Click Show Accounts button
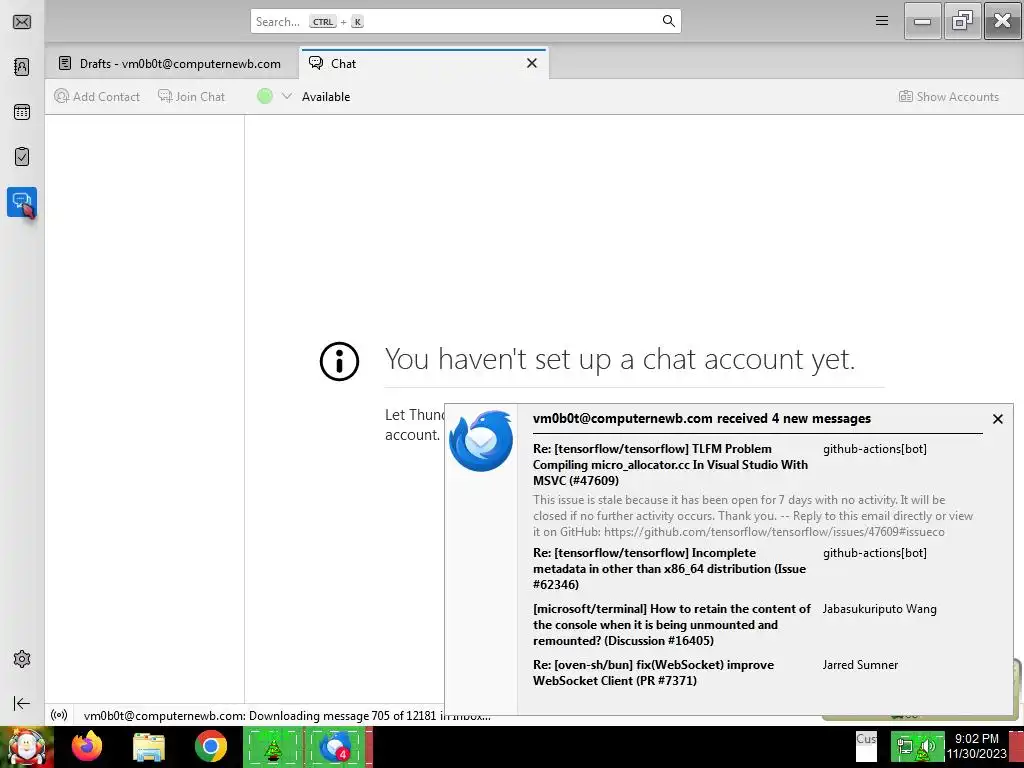The height and width of the screenshot is (768, 1024). tap(949, 97)
